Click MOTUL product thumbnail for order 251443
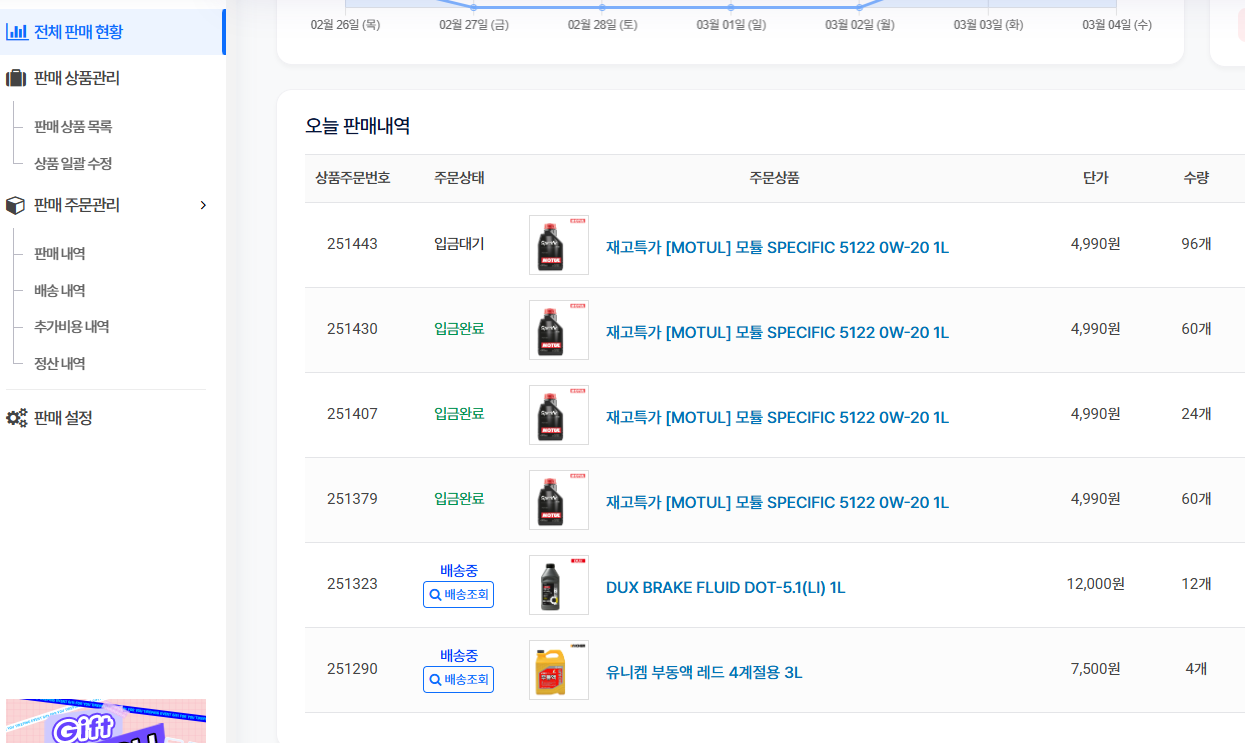1245x743 pixels. (559, 245)
